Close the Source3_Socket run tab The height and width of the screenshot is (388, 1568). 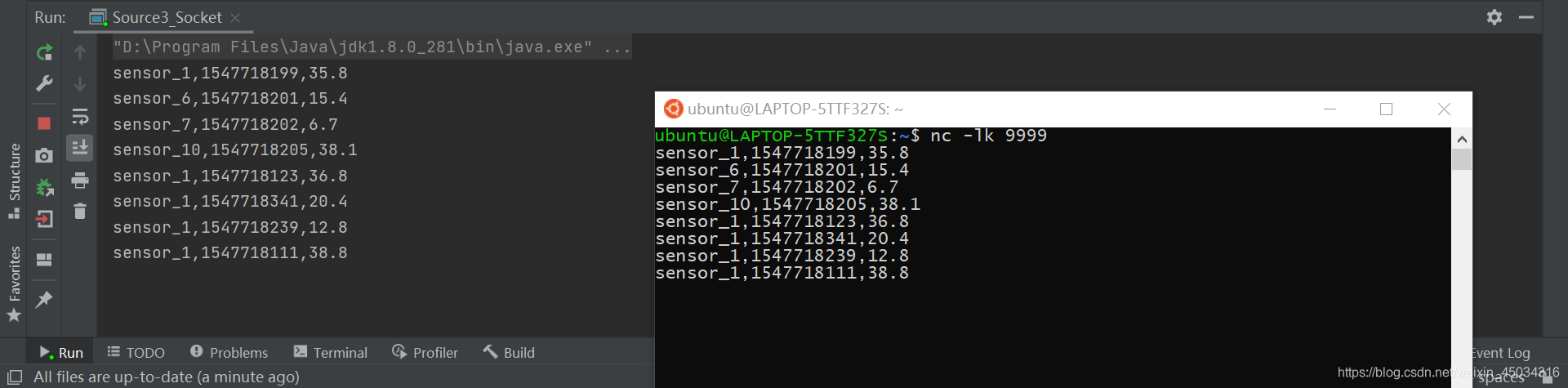[235, 18]
